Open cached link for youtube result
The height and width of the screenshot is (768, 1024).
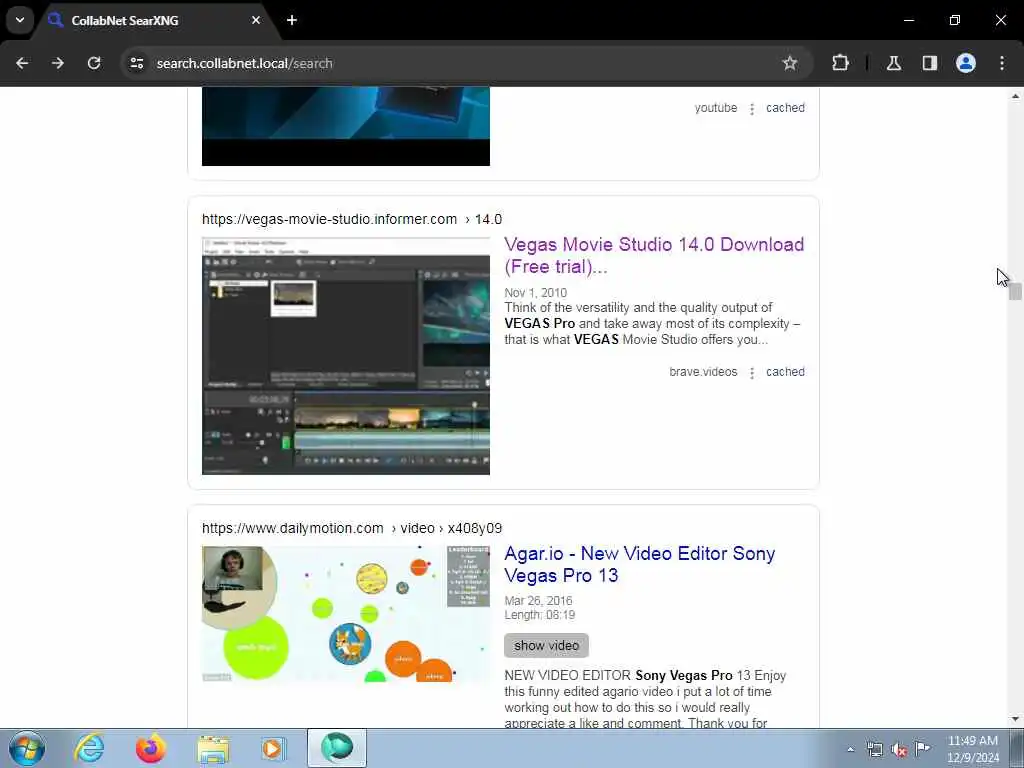pos(785,108)
